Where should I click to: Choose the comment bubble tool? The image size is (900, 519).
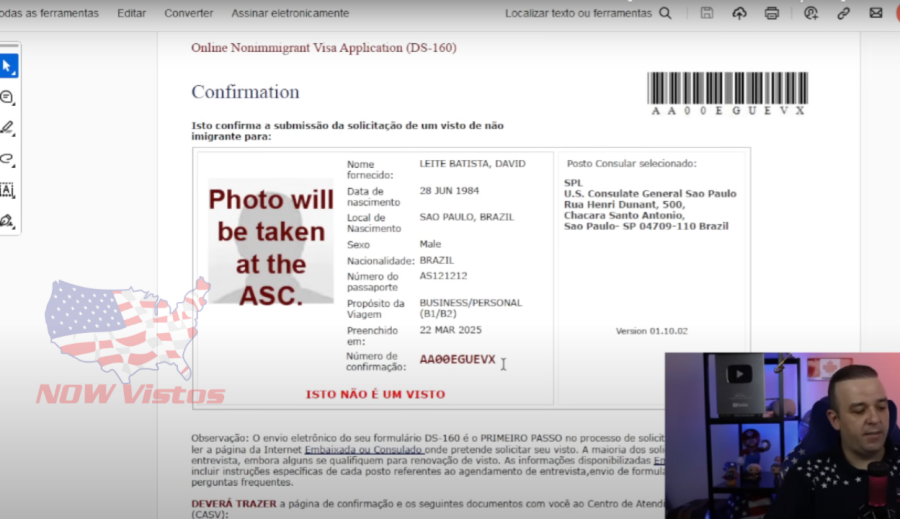tap(7, 98)
